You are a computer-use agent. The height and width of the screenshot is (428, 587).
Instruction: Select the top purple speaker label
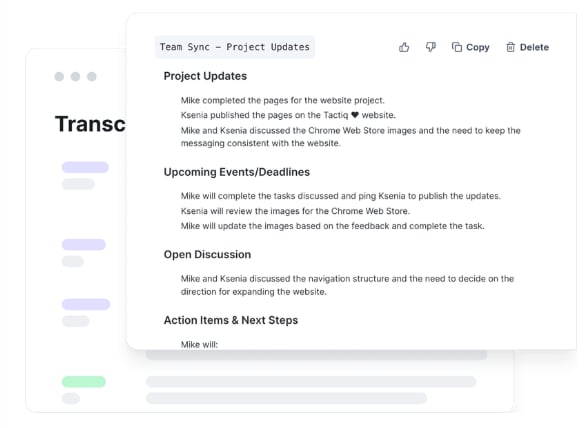85,167
